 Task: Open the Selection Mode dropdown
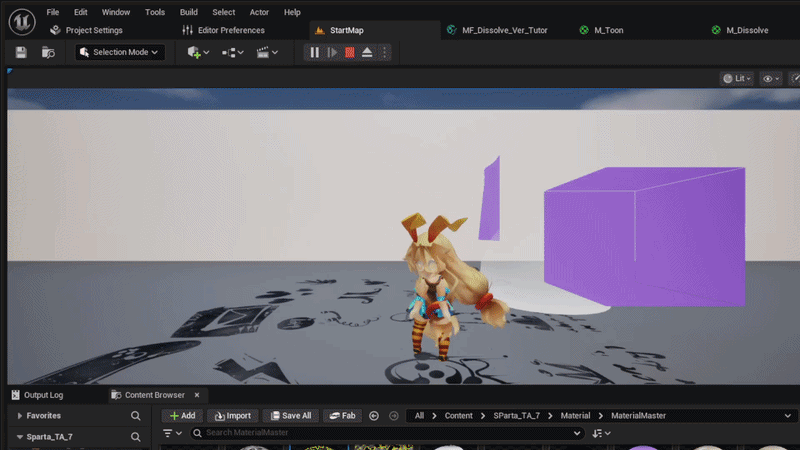[120, 52]
